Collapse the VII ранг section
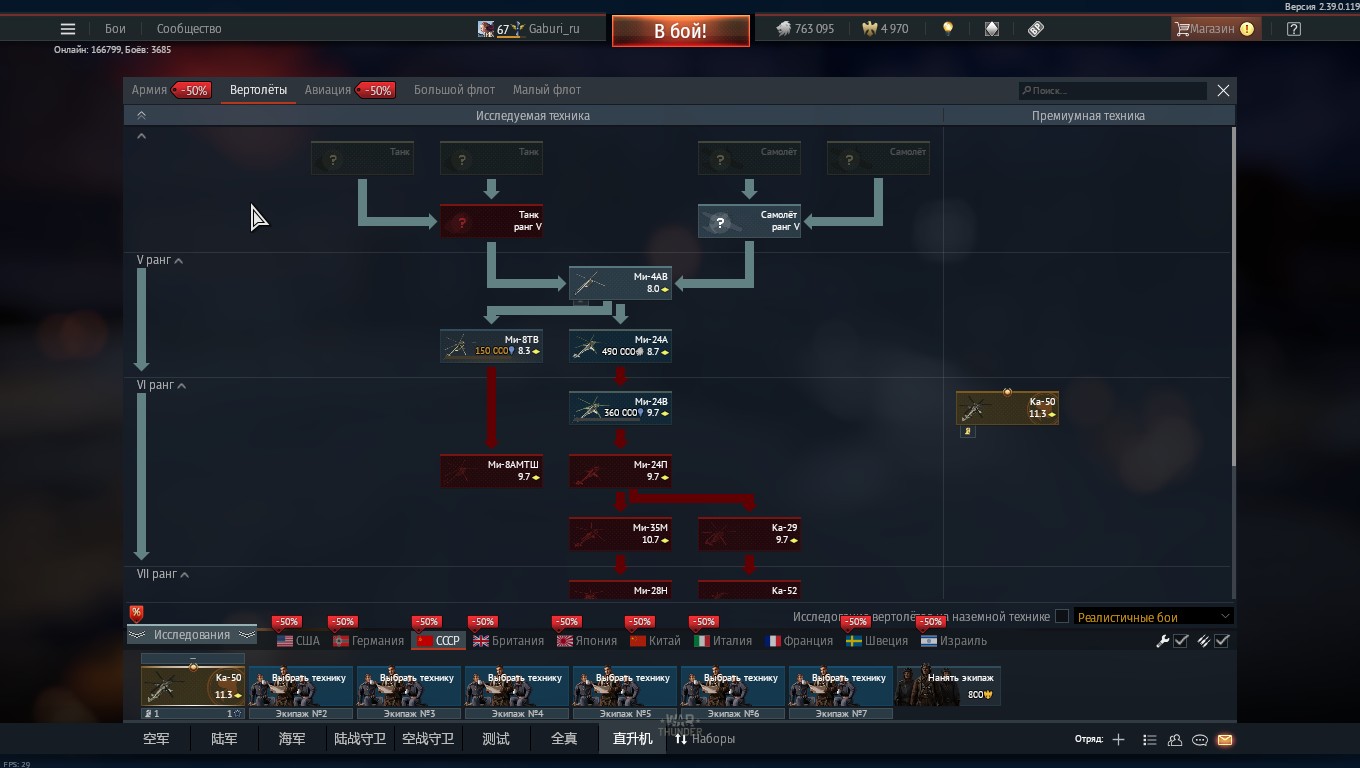The width and height of the screenshot is (1360, 768). click(x=163, y=574)
